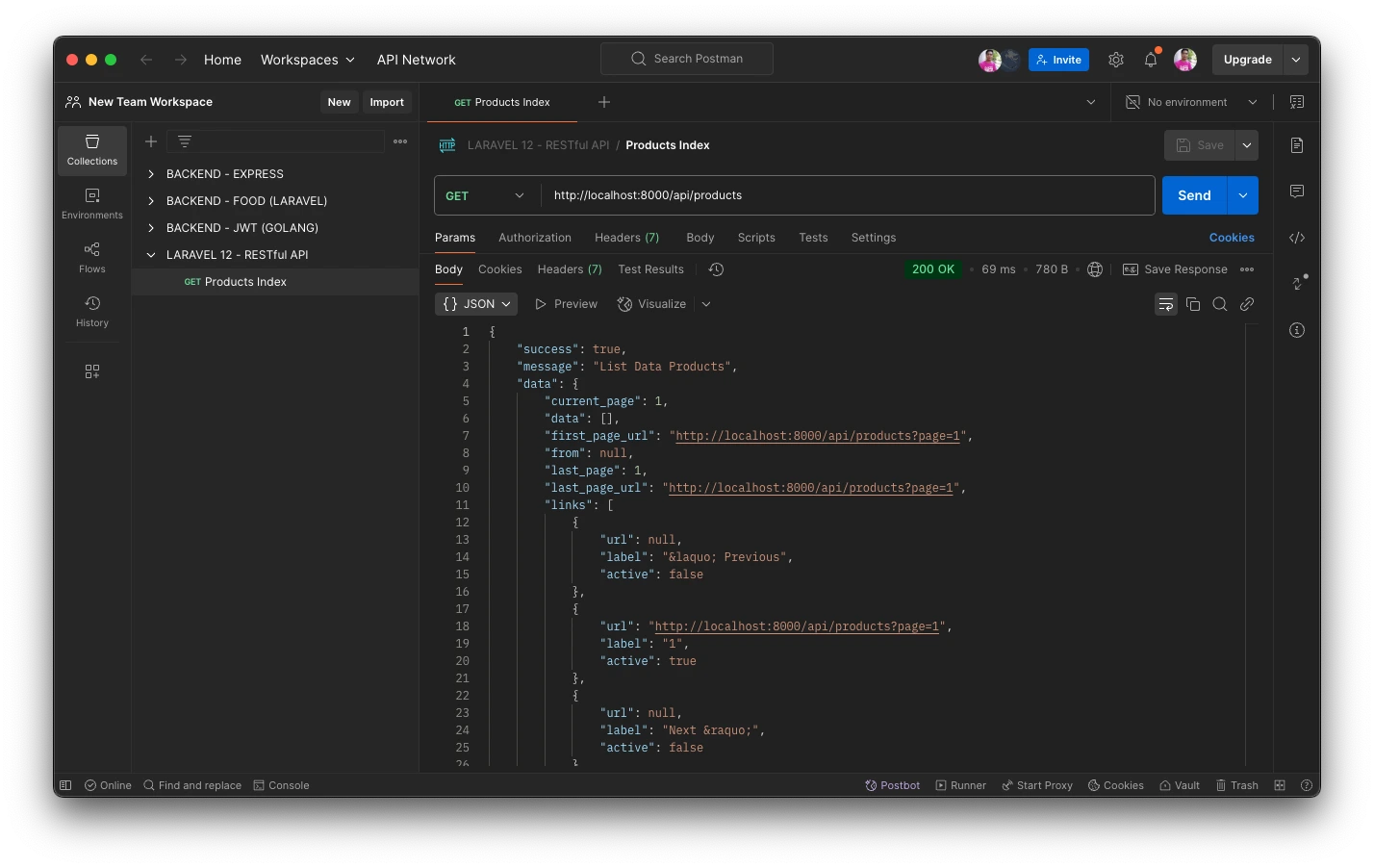The height and width of the screenshot is (868, 1374).
Task: Open the user avatar profile menu
Action: click(1185, 60)
